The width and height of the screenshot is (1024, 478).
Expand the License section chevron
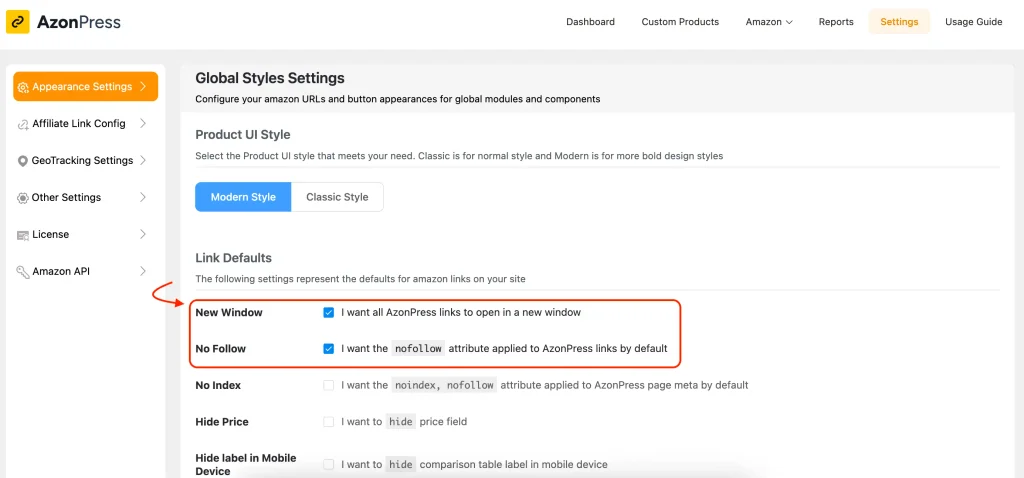coord(143,234)
